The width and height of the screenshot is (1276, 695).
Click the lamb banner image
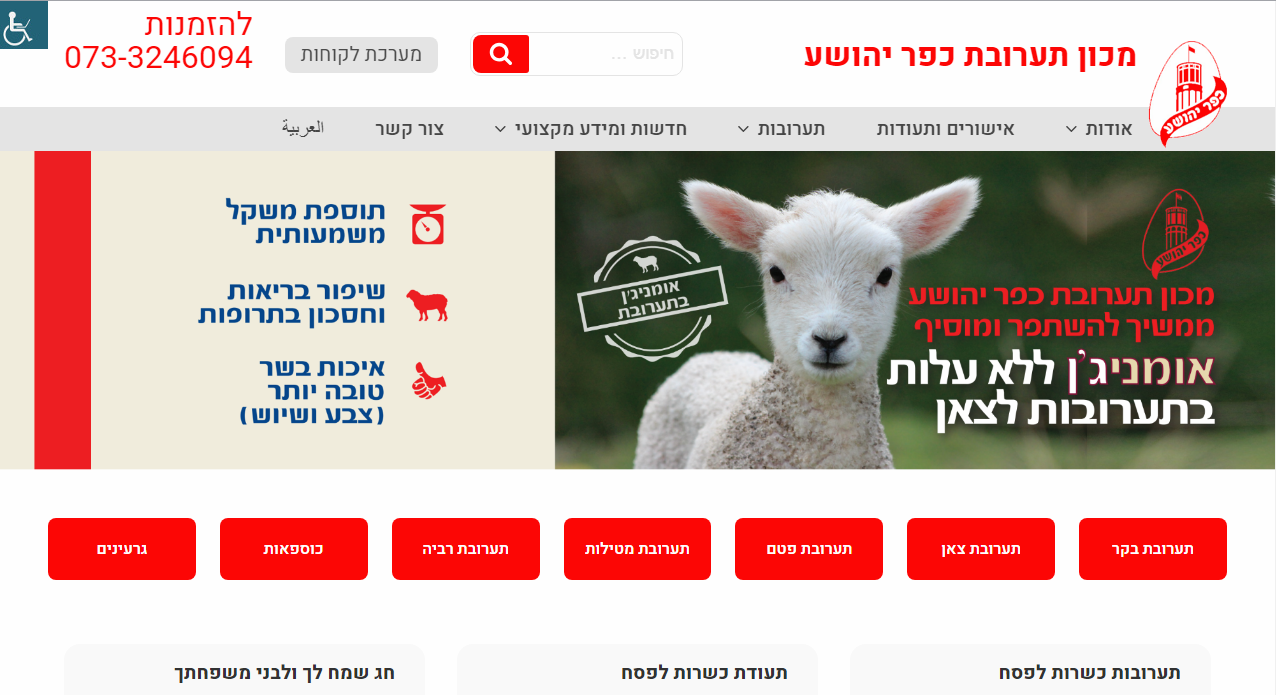915,310
